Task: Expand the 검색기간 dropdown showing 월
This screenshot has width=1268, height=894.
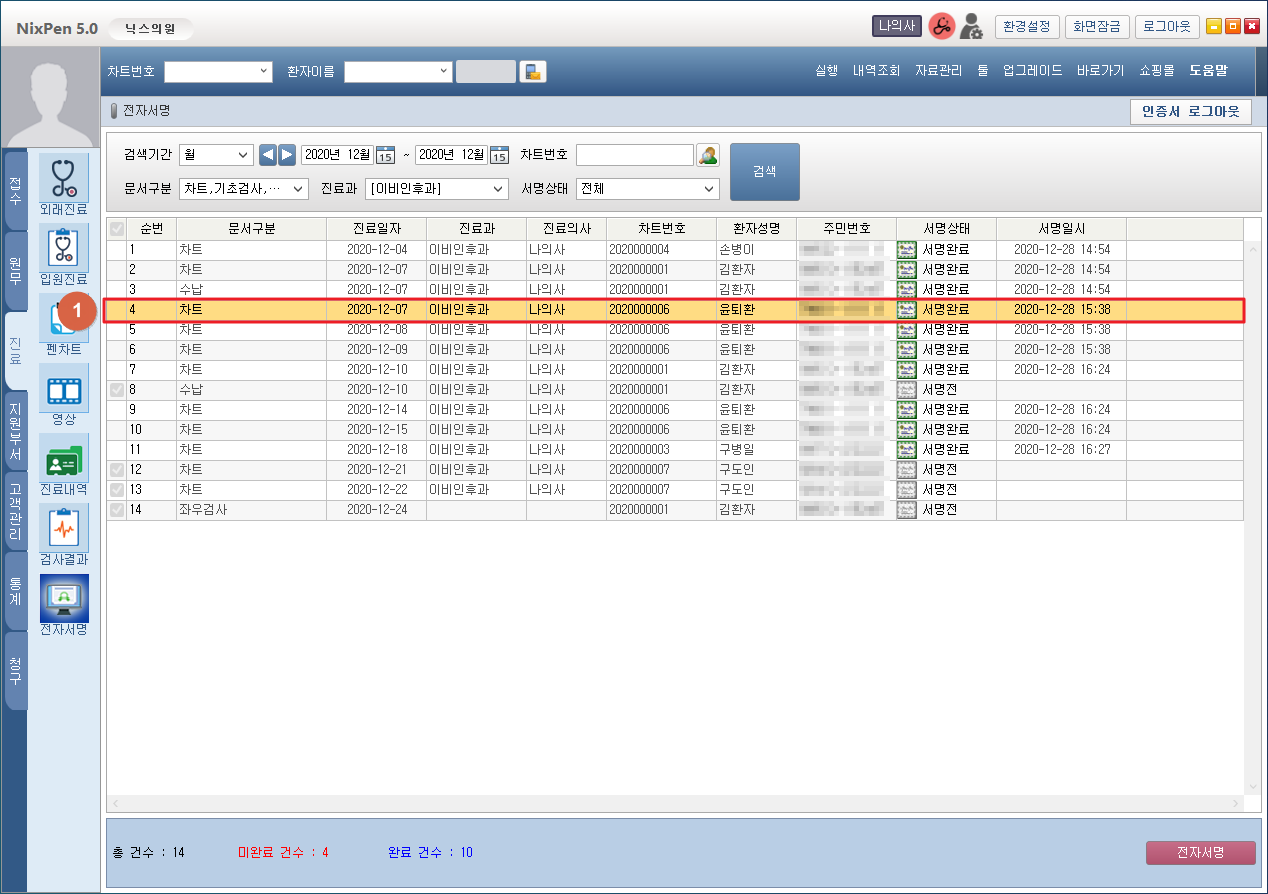Action: (216, 155)
